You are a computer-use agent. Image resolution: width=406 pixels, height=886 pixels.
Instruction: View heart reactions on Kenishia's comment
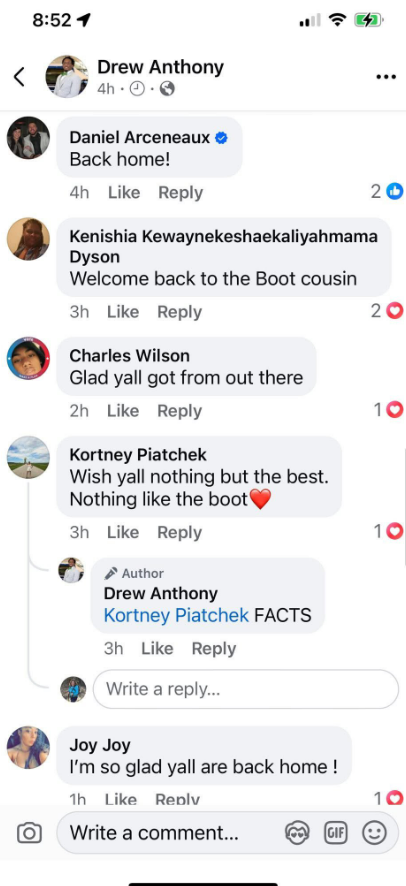[x=387, y=311]
